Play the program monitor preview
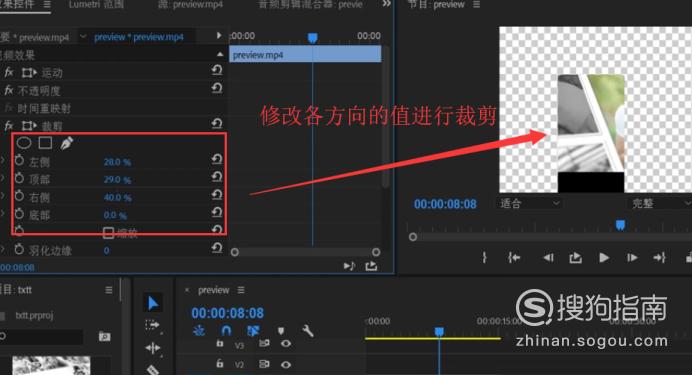The width and height of the screenshot is (692, 375). (604, 257)
